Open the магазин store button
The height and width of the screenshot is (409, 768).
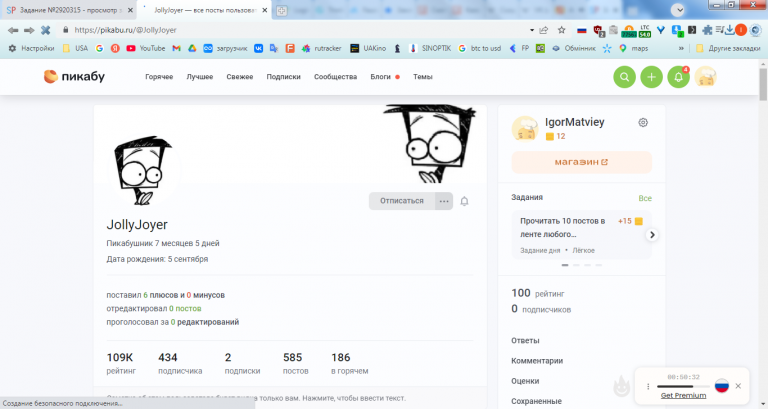click(x=582, y=162)
